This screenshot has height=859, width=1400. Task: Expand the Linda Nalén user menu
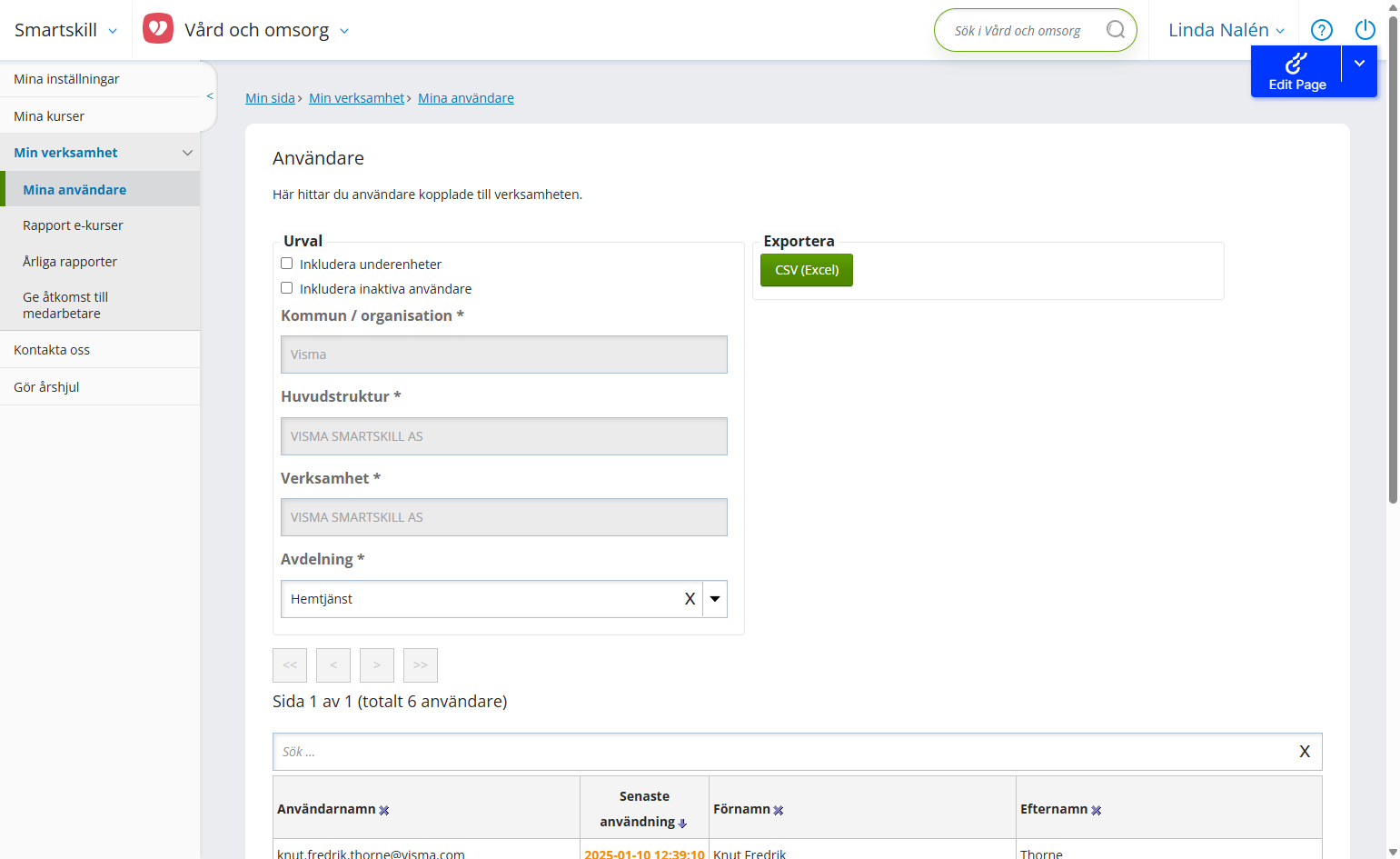click(x=1226, y=30)
